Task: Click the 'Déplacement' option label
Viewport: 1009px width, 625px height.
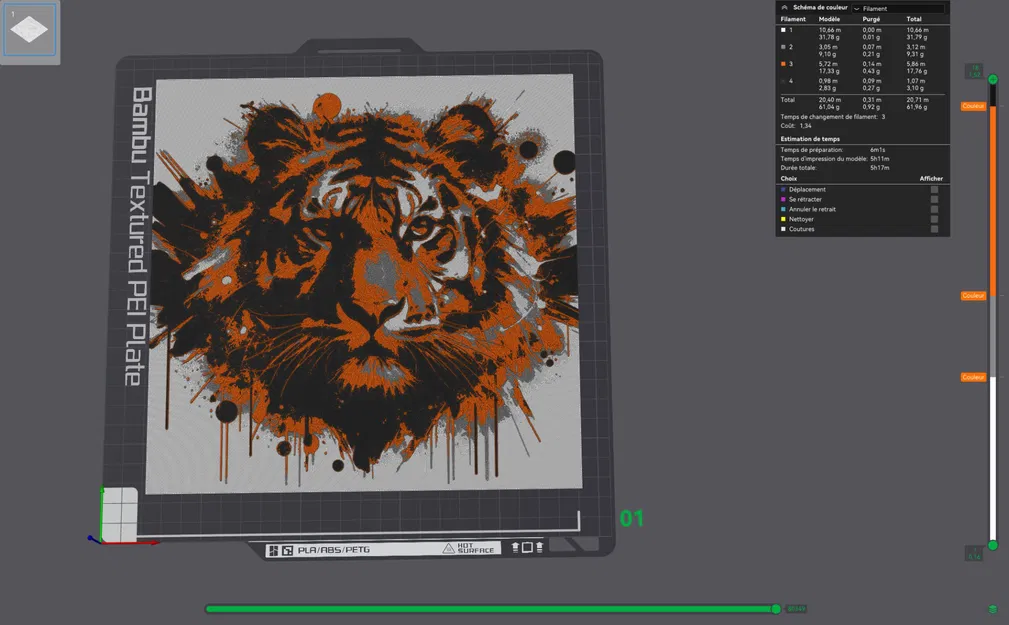Action: point(807,189)
